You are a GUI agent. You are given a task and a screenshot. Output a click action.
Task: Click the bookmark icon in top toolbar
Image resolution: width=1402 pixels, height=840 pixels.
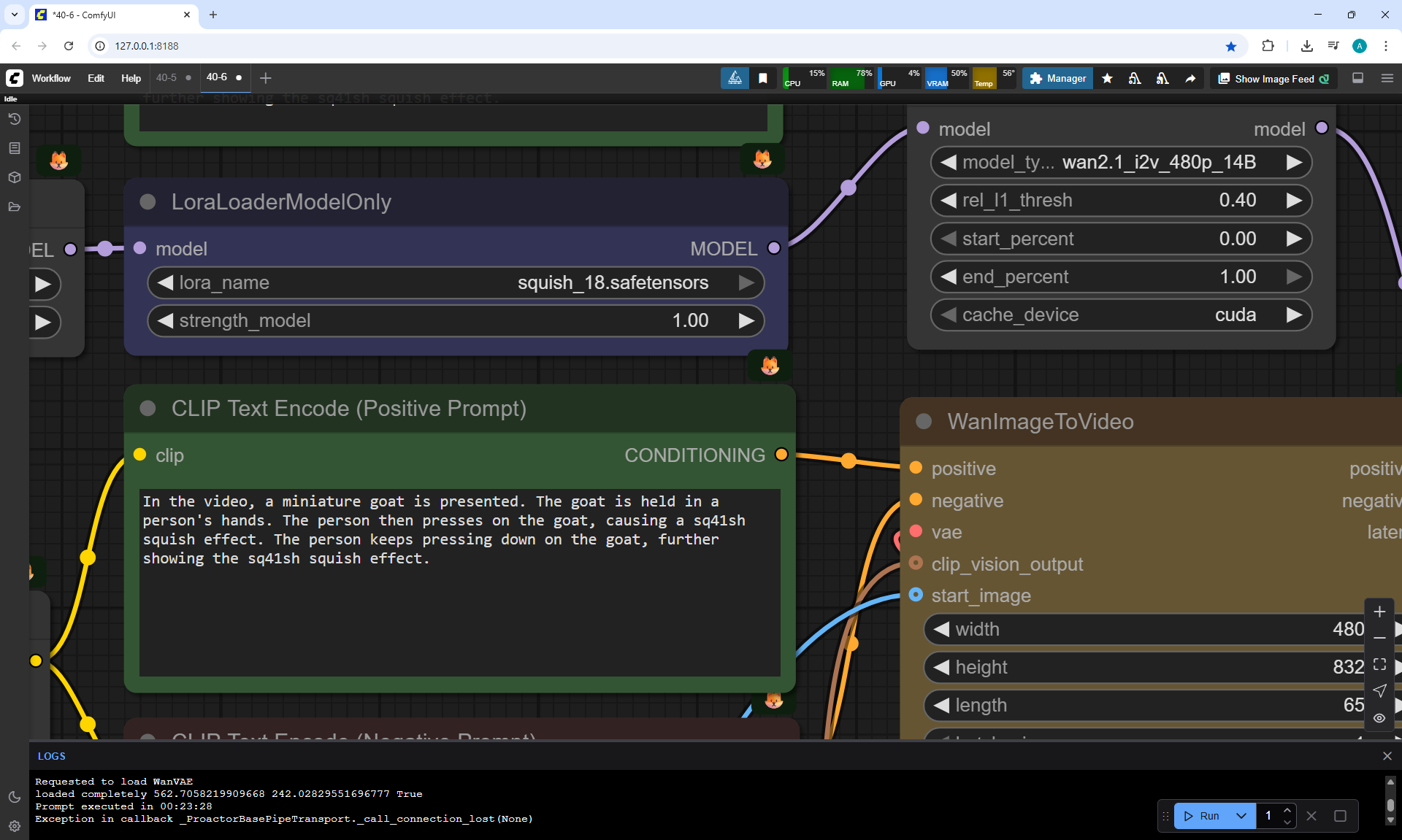[x=763, y=78]
